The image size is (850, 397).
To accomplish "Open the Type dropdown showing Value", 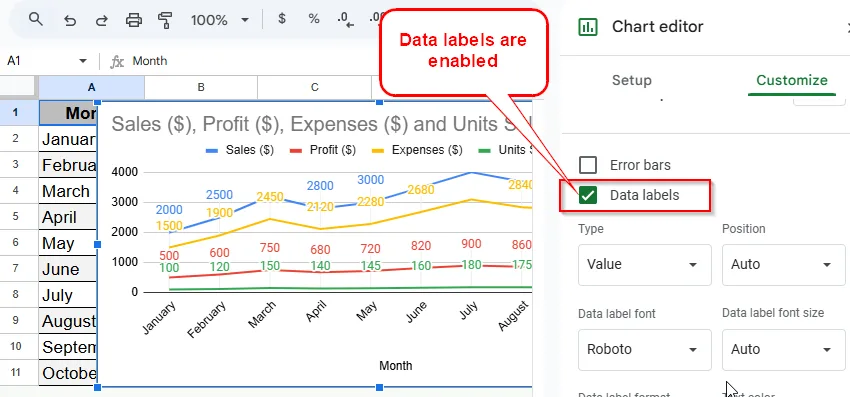I will [645, 265].
